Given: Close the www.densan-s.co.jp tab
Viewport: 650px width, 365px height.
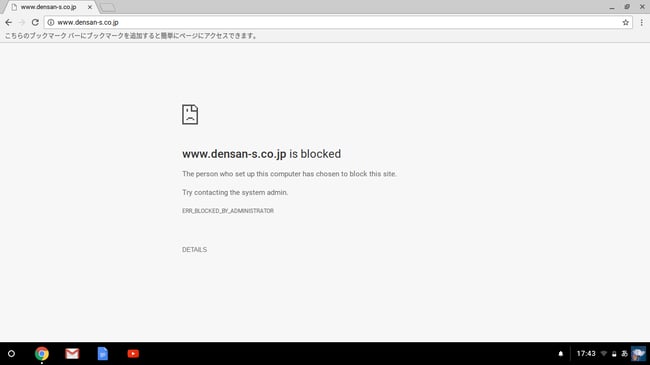Looking at the screenshot, I should coord(90,7).
